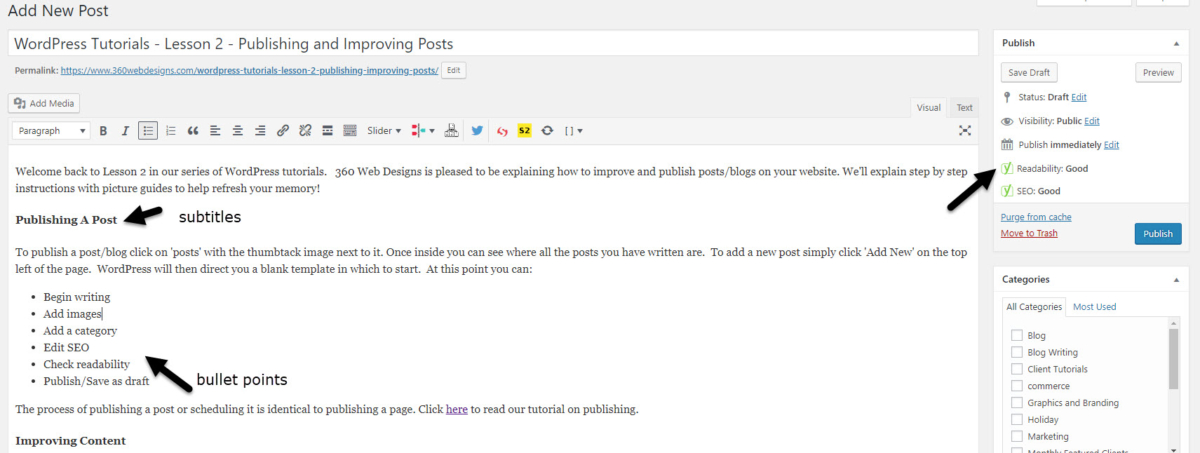This screenshot has height=453, width=1200.
Task: Click the eye icon next to Visibility
Action: (x=1007, y=121)
